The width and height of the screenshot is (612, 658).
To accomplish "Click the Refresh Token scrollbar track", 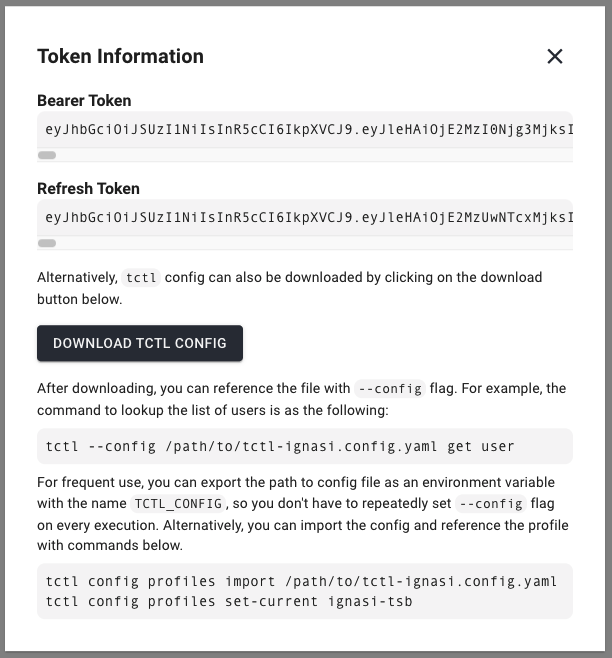I will pos(305,243).
